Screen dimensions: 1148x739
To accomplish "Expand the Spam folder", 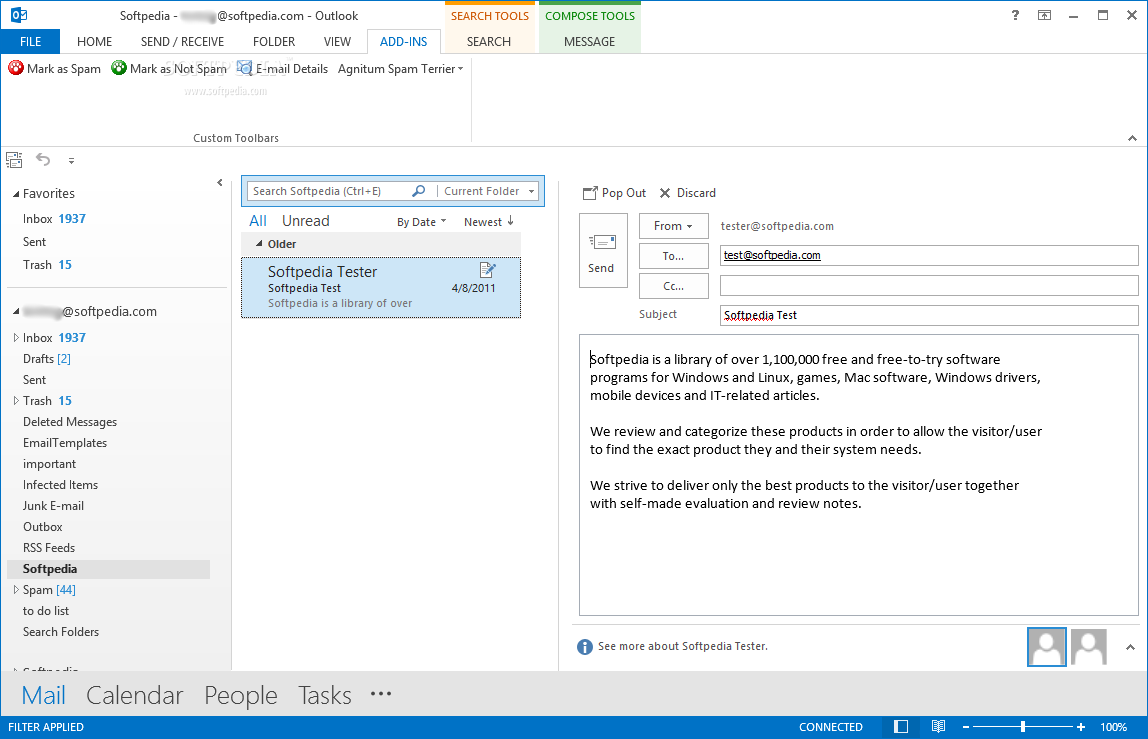I will [16, 590].
